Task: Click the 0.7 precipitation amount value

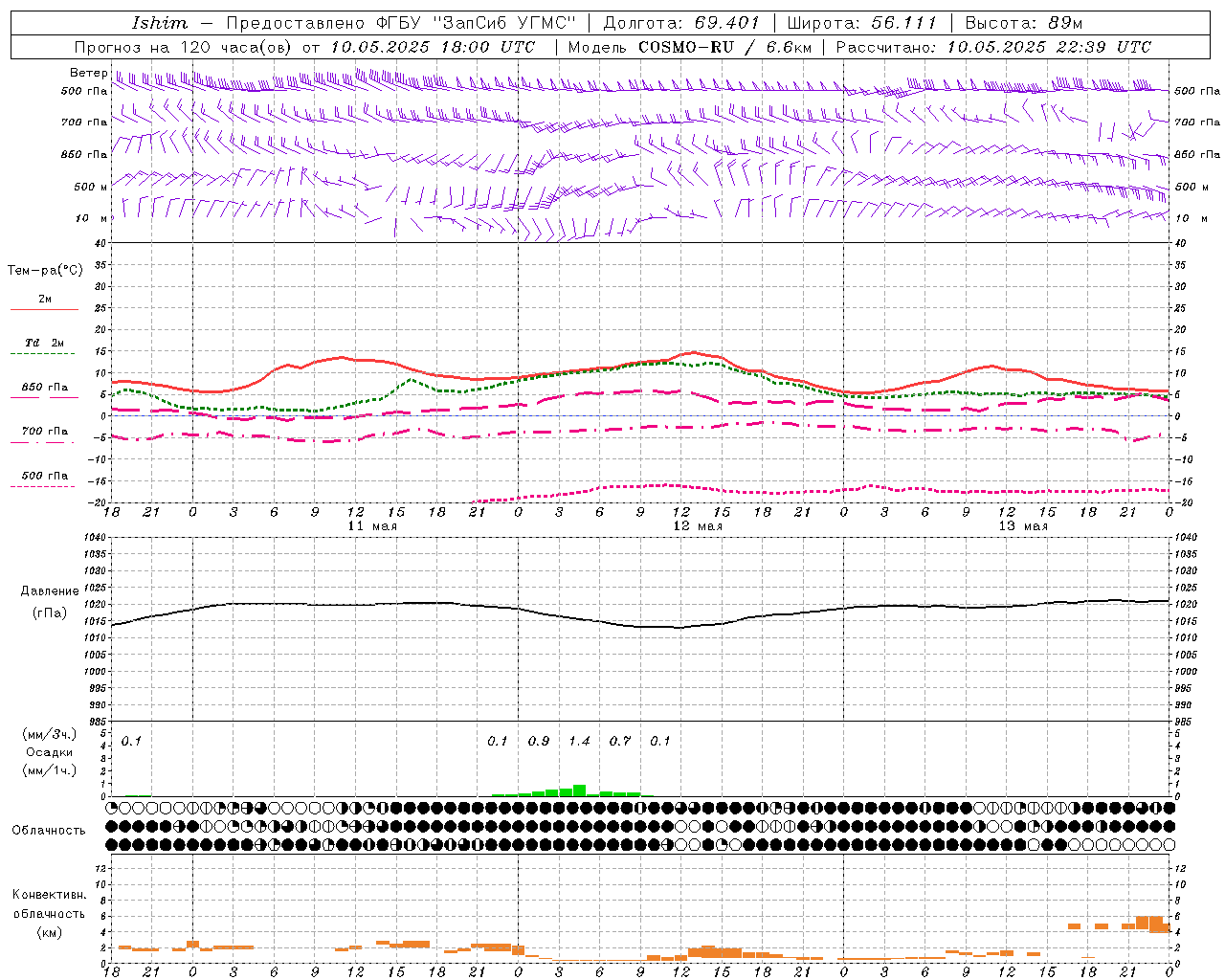Action: click(620, 742)
